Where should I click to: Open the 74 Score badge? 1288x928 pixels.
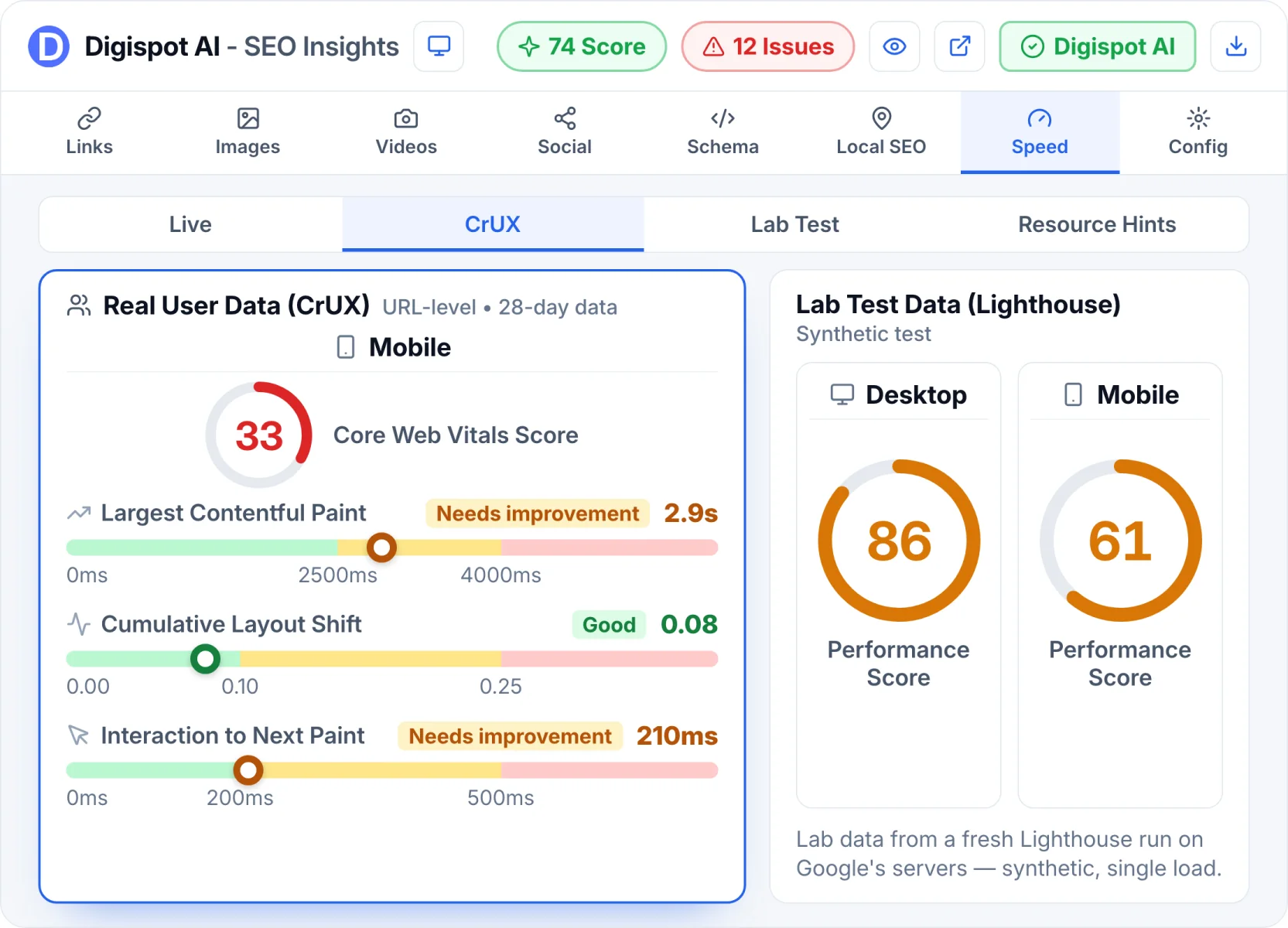tap(582, 46)
